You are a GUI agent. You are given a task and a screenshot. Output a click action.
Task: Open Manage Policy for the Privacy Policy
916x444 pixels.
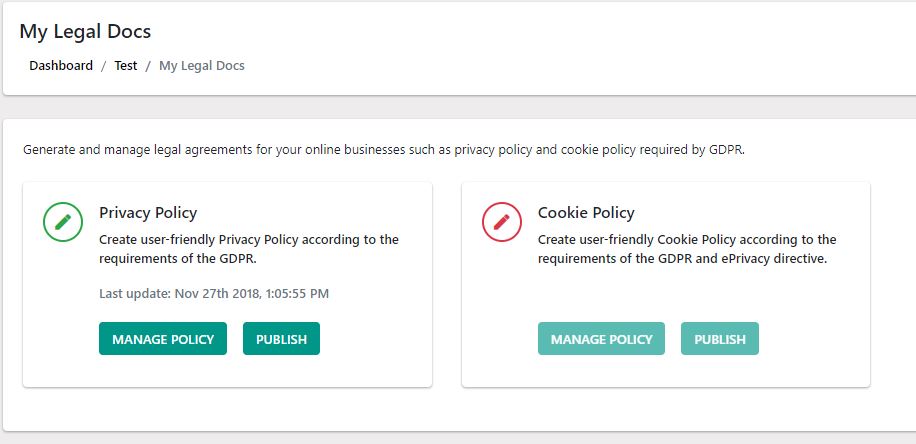click(163, 339)
